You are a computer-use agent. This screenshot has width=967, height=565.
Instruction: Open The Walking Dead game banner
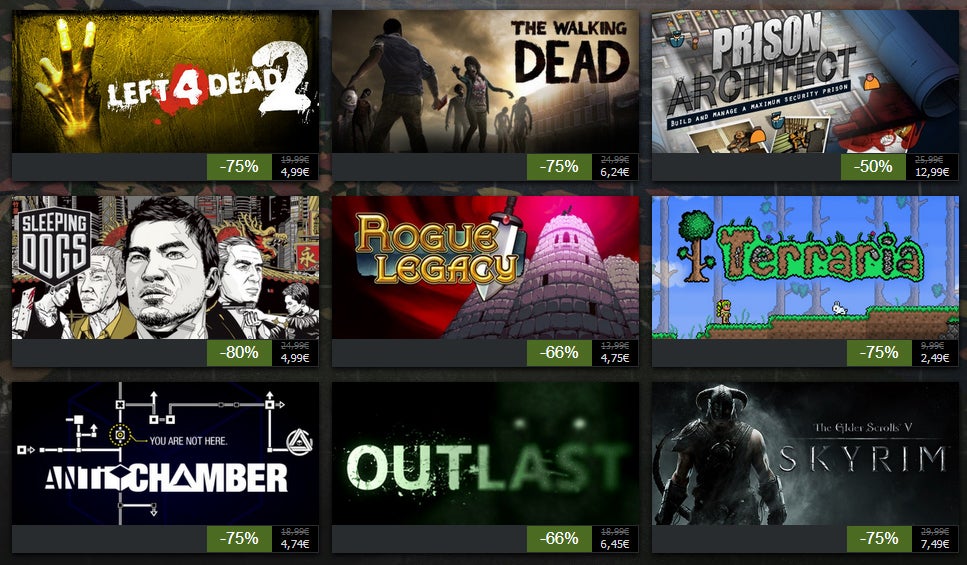point(485,81)
